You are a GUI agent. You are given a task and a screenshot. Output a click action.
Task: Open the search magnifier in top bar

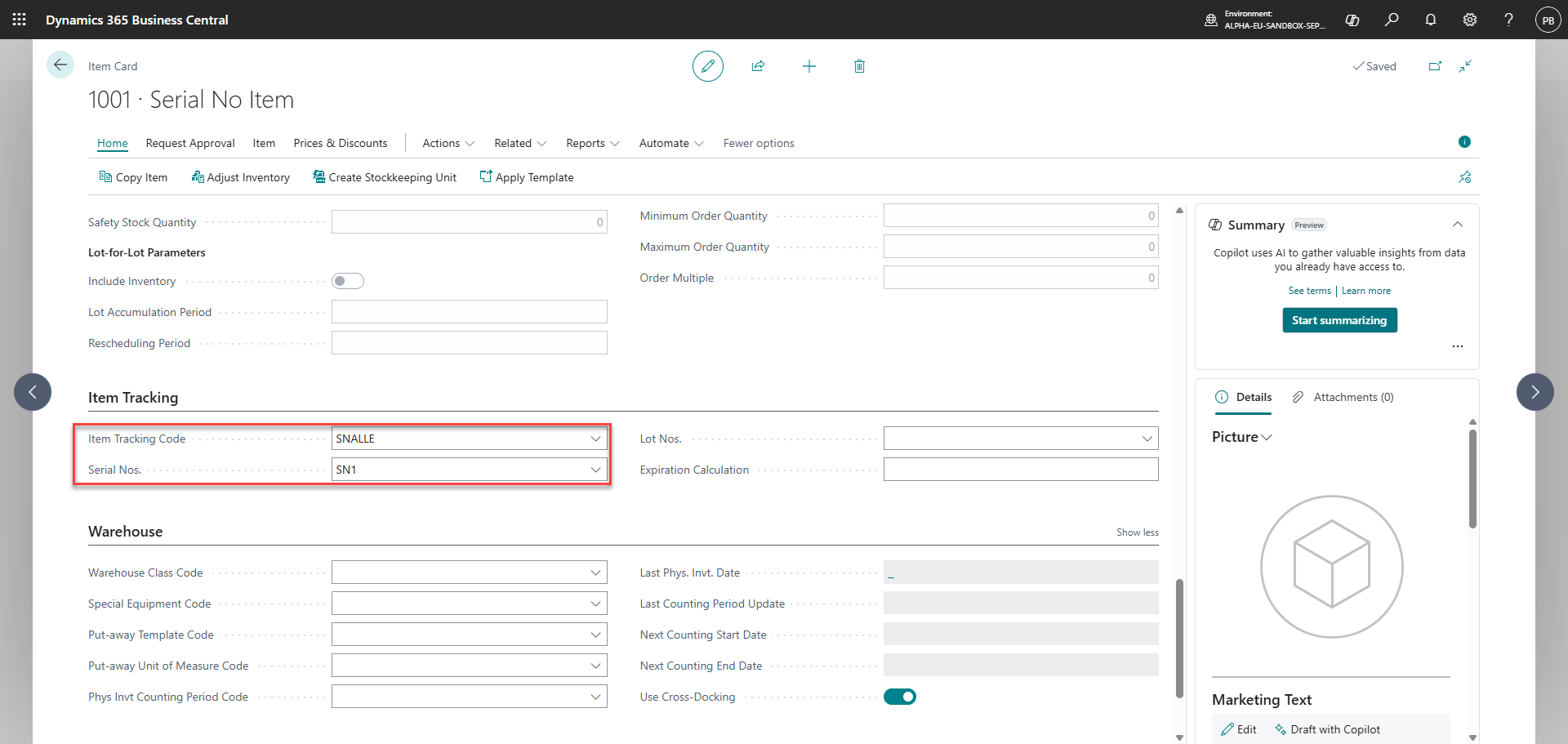coord(1392,20)
